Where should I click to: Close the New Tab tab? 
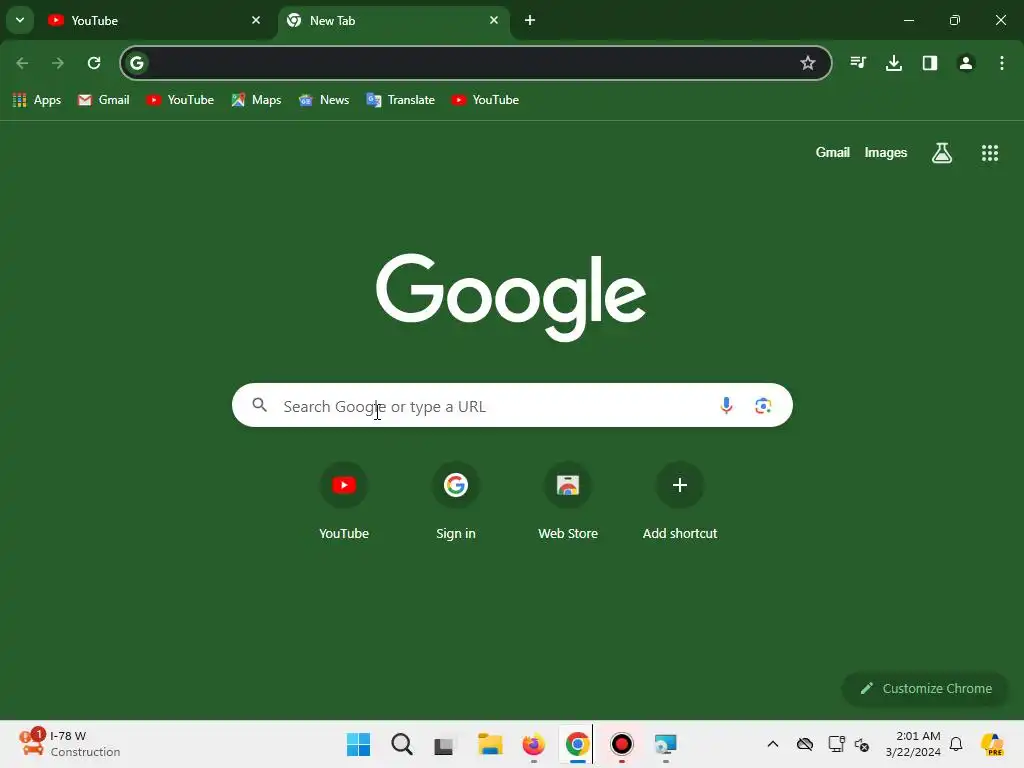[x=494, y=20]
